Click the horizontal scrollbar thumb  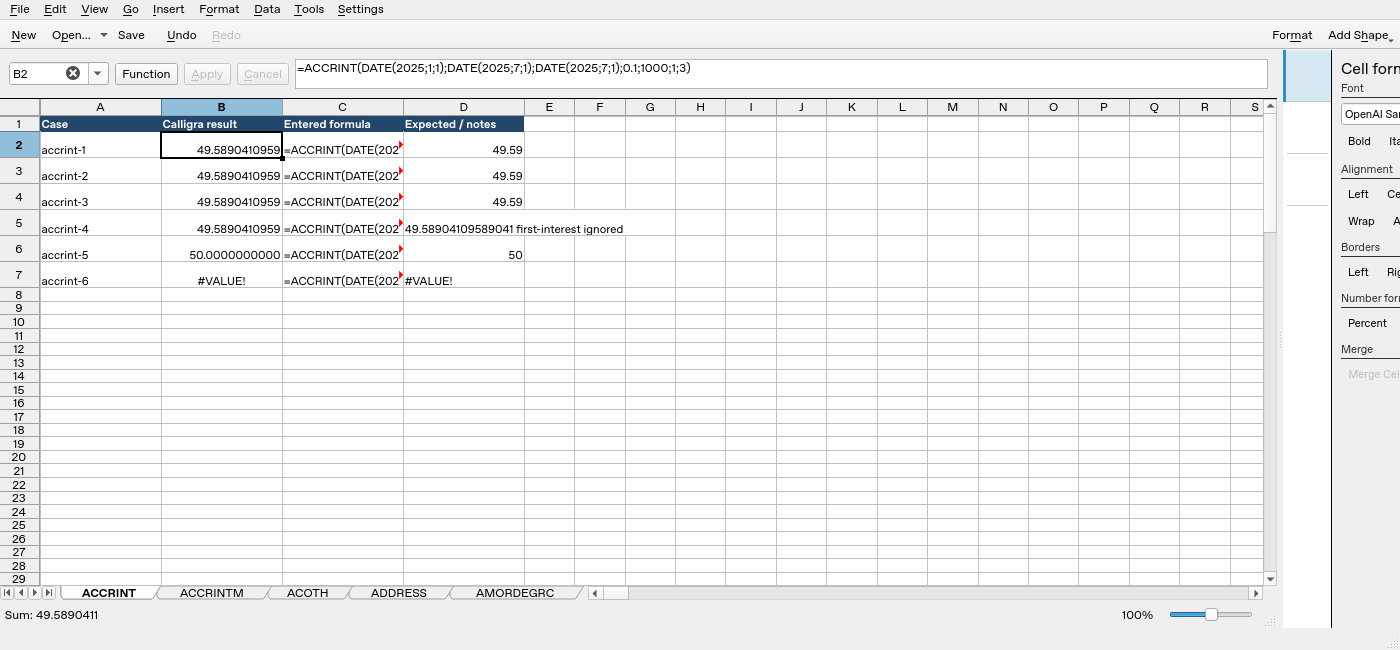coord(616,593)
